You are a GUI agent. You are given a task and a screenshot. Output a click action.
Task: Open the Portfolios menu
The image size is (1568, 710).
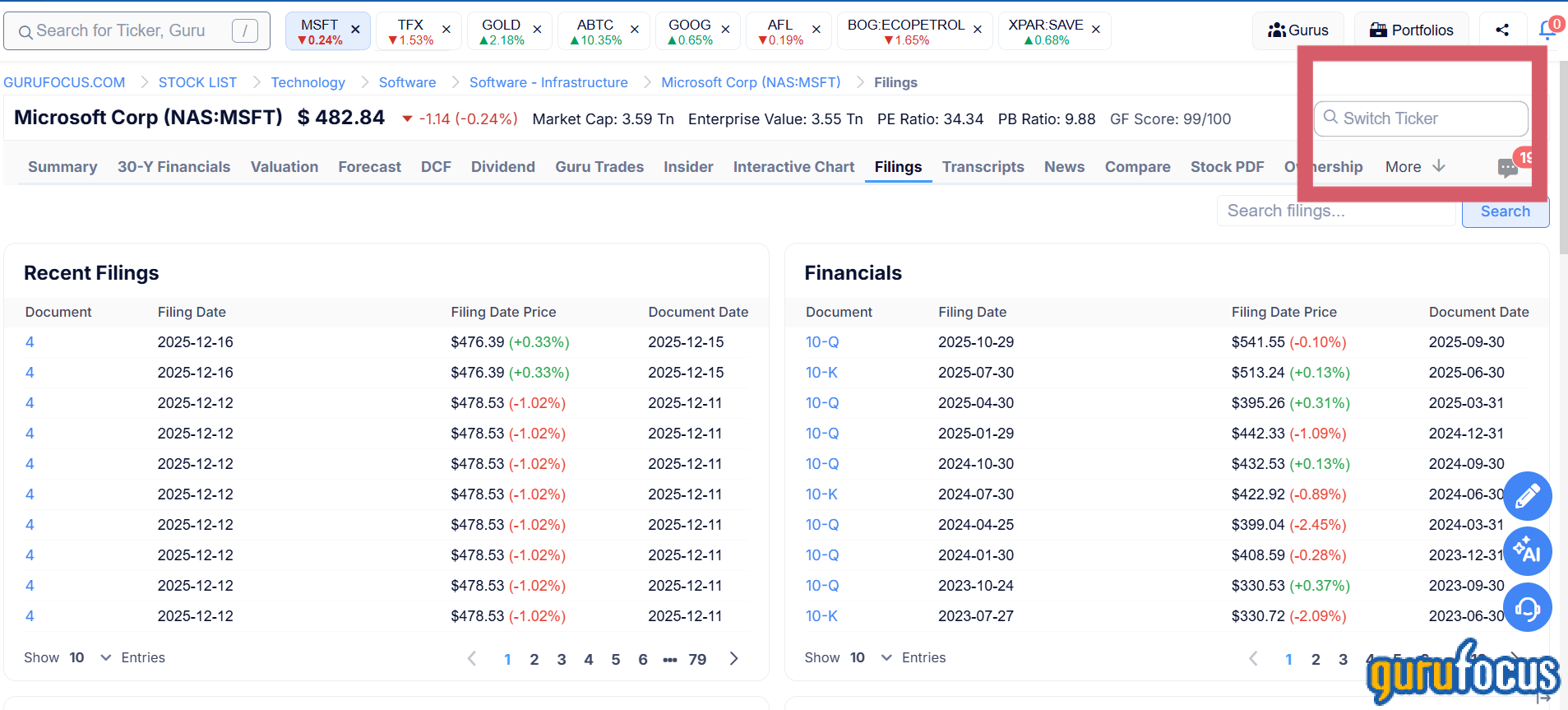(1412, 30)
